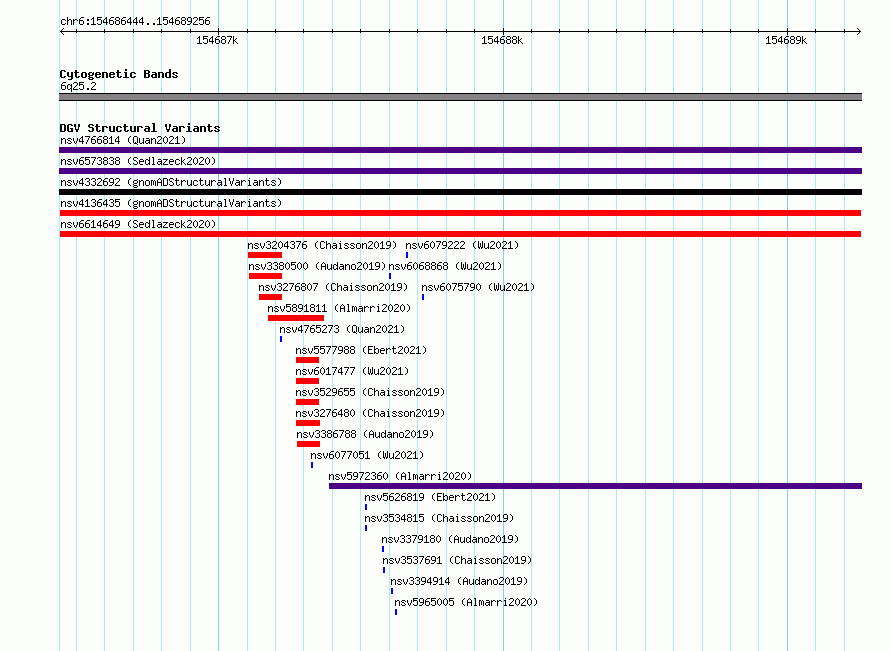Screen dimensions: 890x651
Task: Open variant nsv3529655 (Chaisson2019) label
Action: (370, 392)
